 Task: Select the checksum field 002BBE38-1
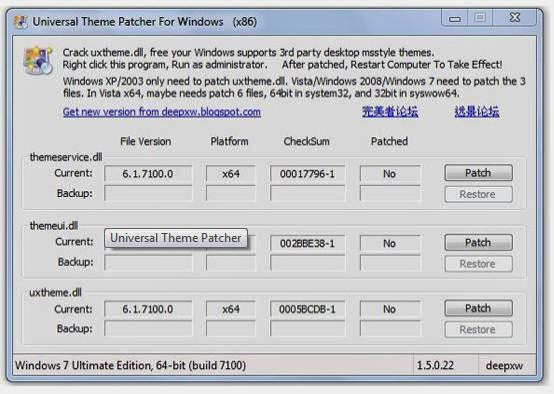tap(307, 243)
